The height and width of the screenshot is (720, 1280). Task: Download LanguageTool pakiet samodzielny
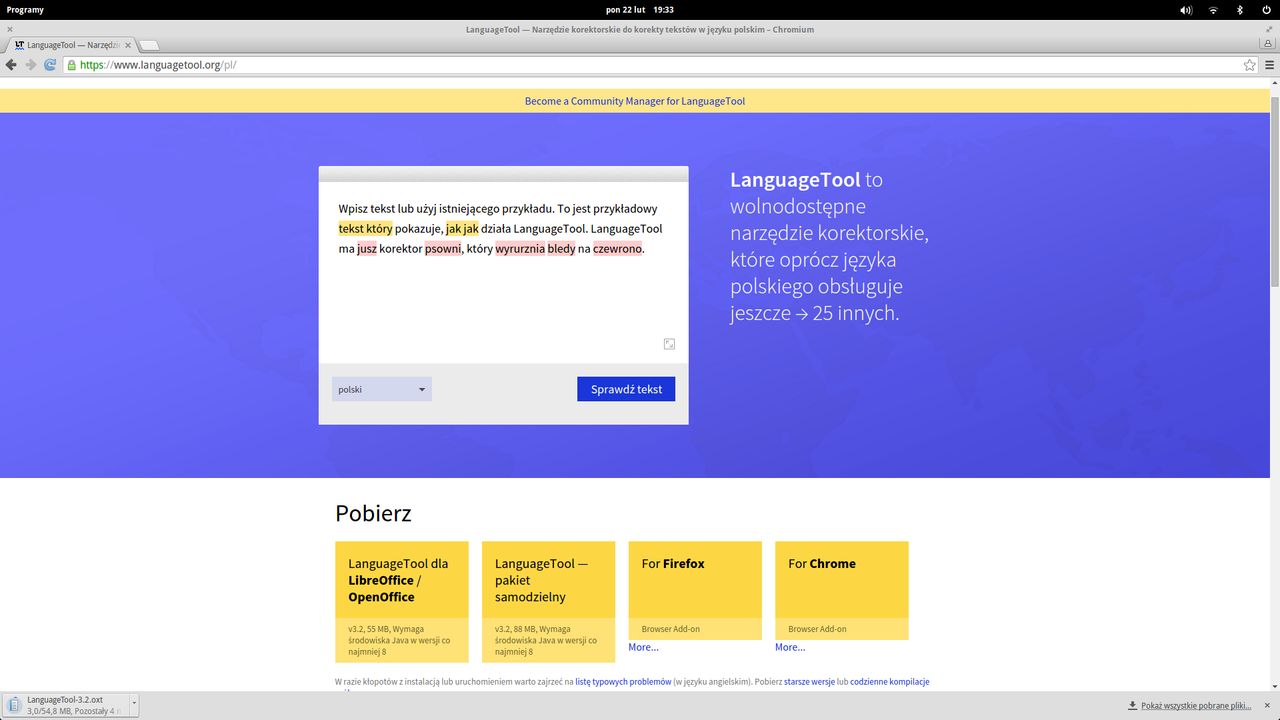[x=548, y=601]
